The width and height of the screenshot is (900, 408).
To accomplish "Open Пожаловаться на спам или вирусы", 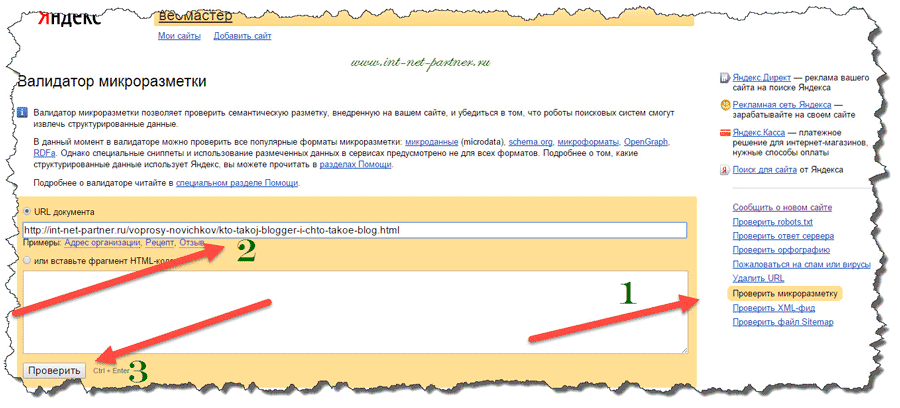I will [802, 265].
